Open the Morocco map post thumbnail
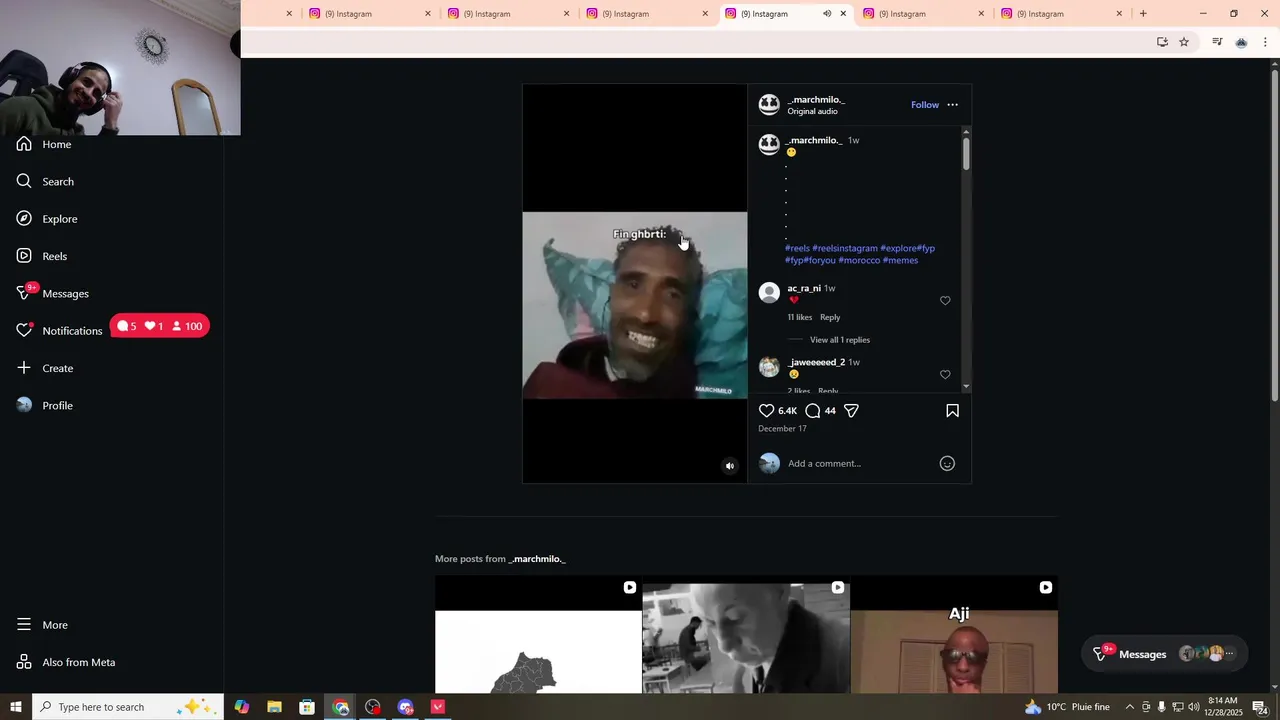Image resolution: width=1280 pixels, height=720 pixels. click(538, 635)
